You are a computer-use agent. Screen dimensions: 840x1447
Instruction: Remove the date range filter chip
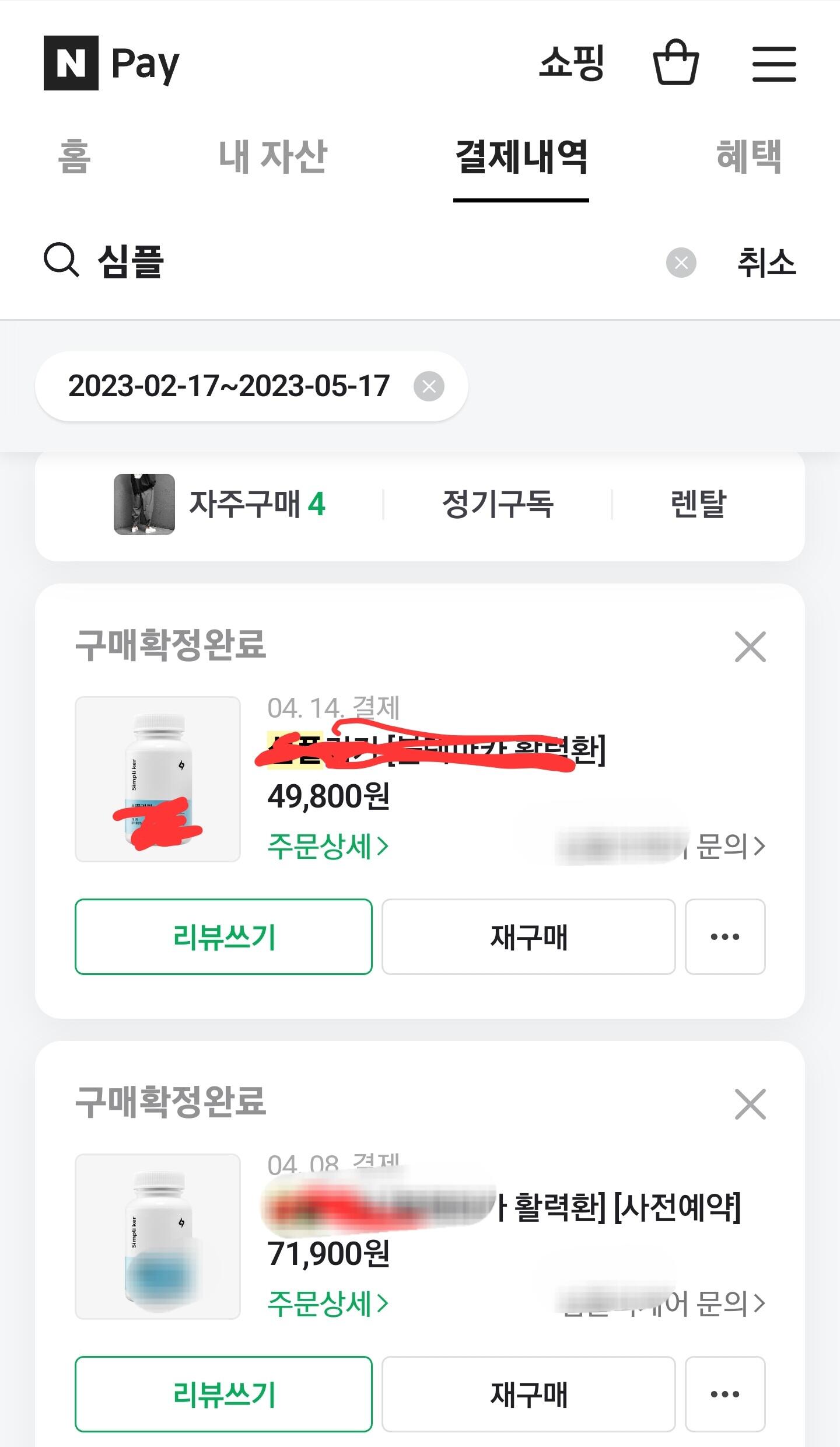tap(429, 386)
